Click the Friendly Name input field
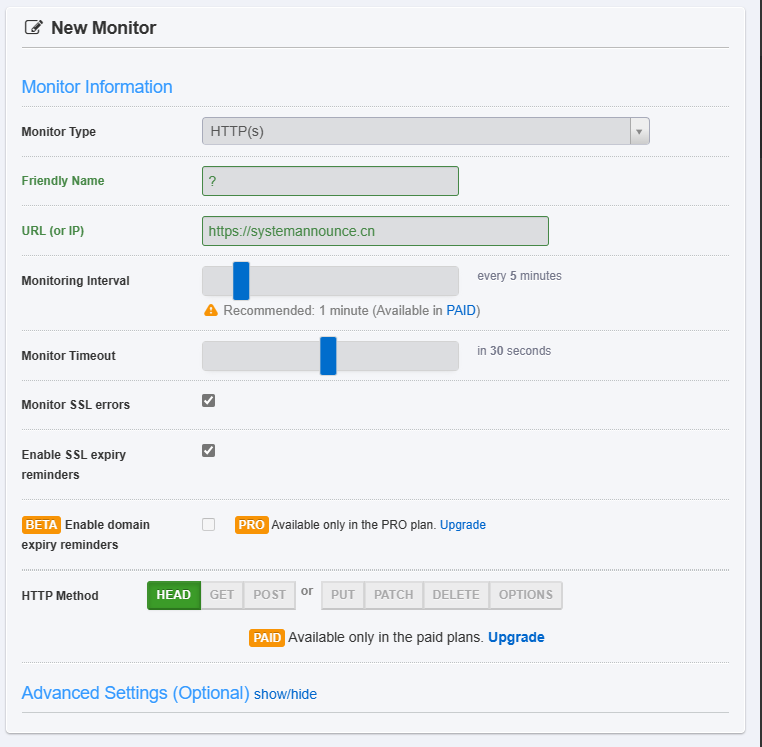 click(x=330, y=181)
